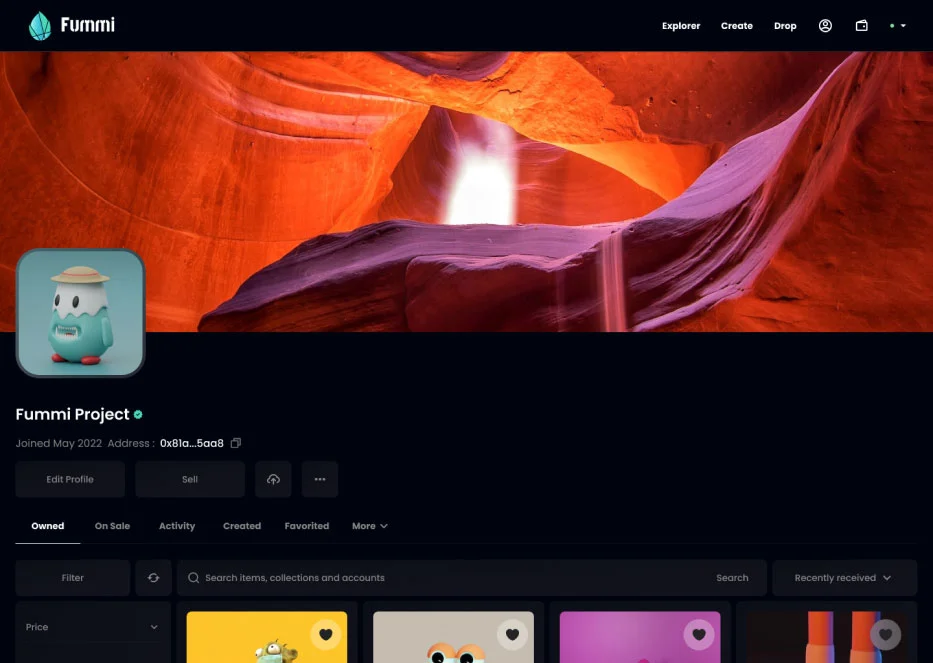Image resolution: width=933 pixels, height=663 pixels.
Task: Switch to the Favorited tab
Action: pos(306,525)
